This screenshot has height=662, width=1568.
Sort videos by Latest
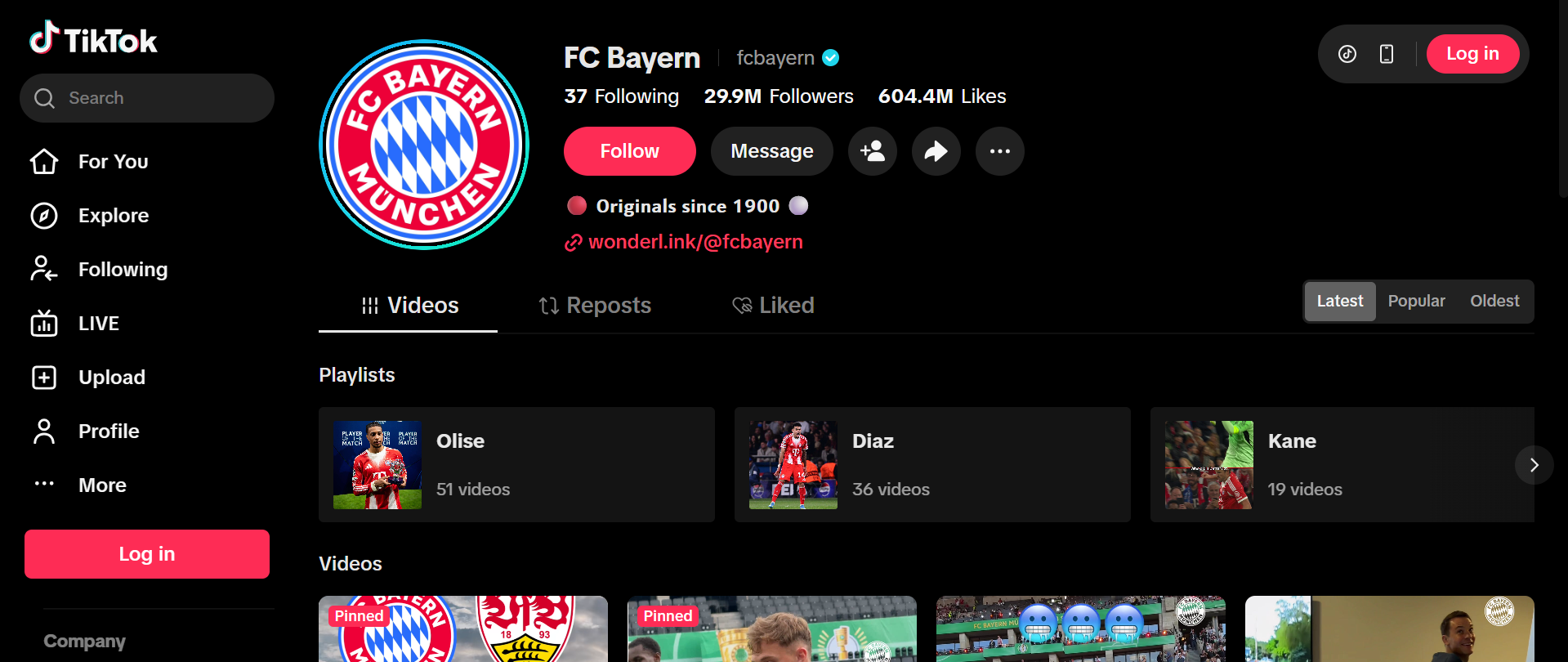[x=1340, y=302]
